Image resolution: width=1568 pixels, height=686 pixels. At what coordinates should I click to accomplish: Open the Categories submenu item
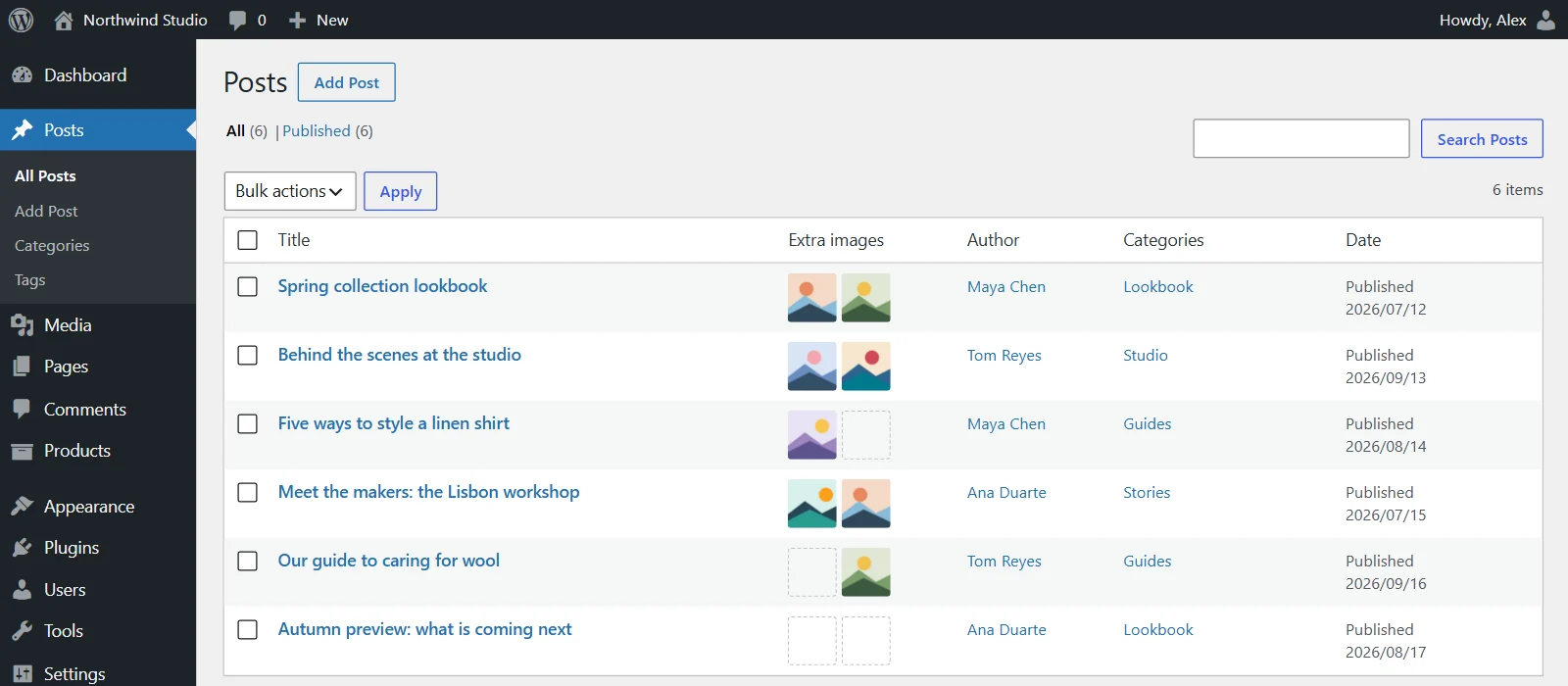click(x=52, y=246)
